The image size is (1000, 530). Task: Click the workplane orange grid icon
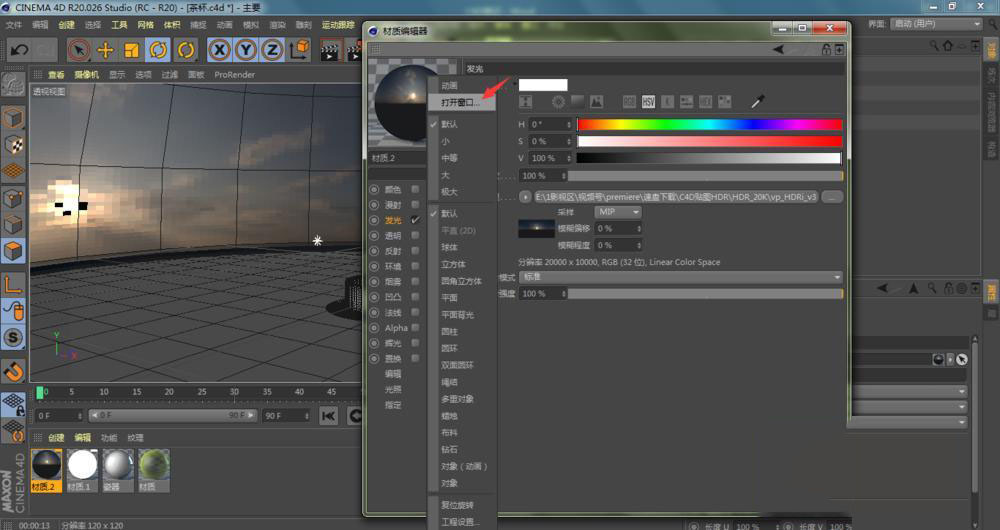point(13,171)
